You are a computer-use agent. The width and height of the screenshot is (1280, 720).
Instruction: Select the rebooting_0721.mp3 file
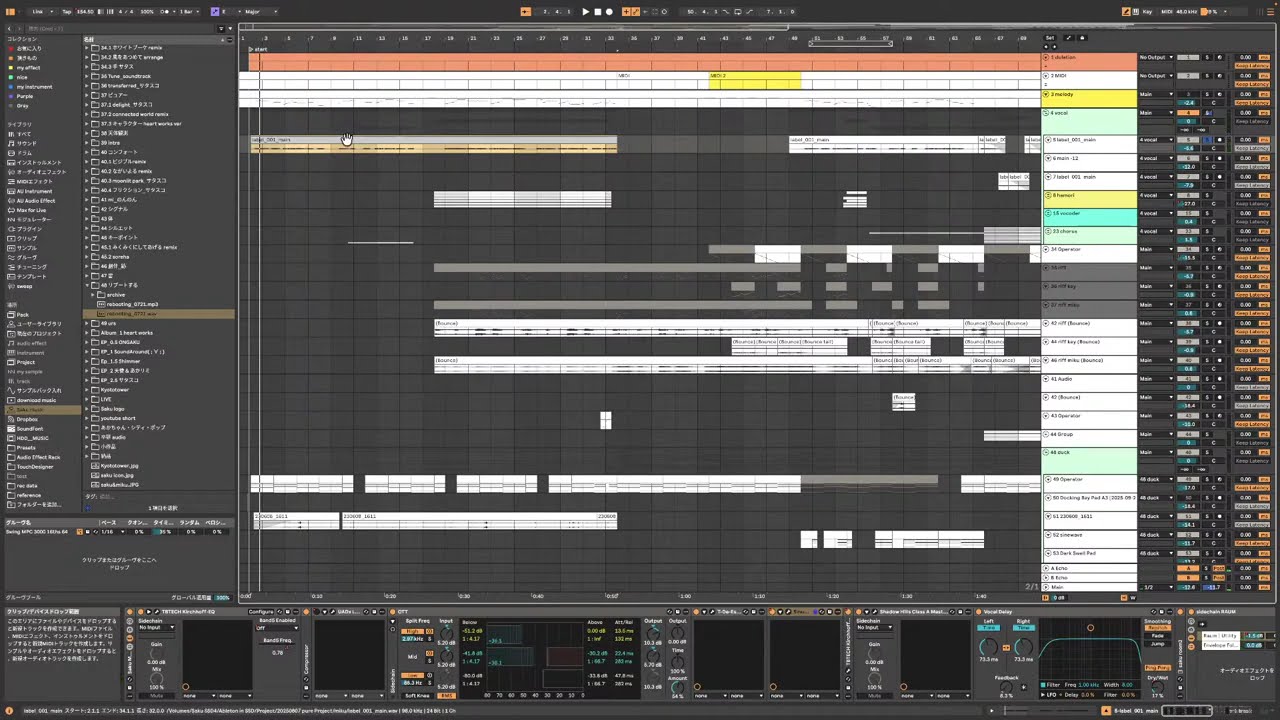coord(133,304)
